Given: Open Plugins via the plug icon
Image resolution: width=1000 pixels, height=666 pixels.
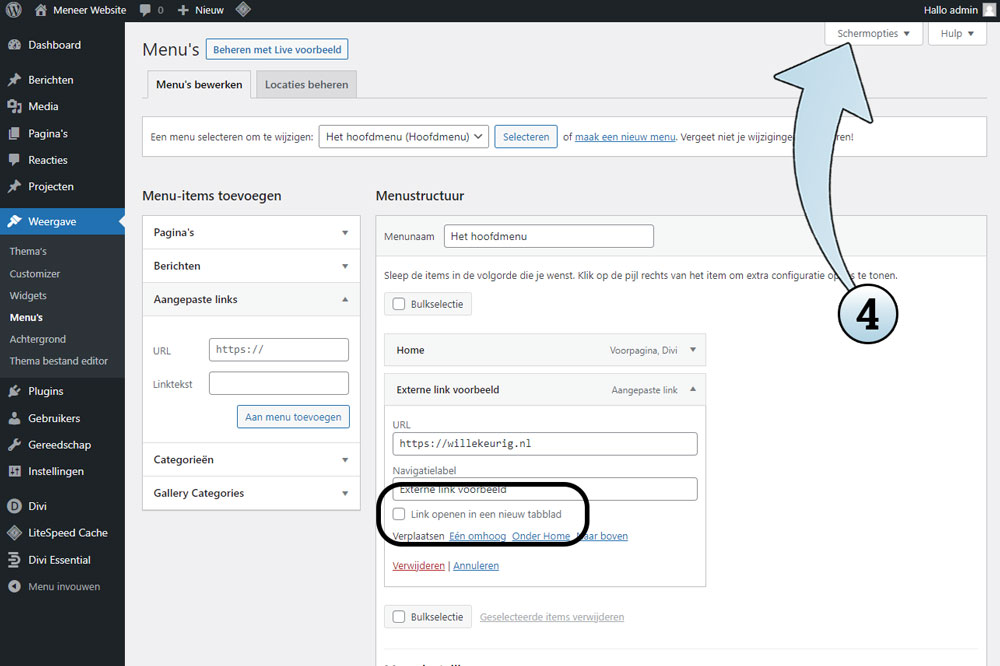Looking at the screenshot, I should [x=14, y=391].
